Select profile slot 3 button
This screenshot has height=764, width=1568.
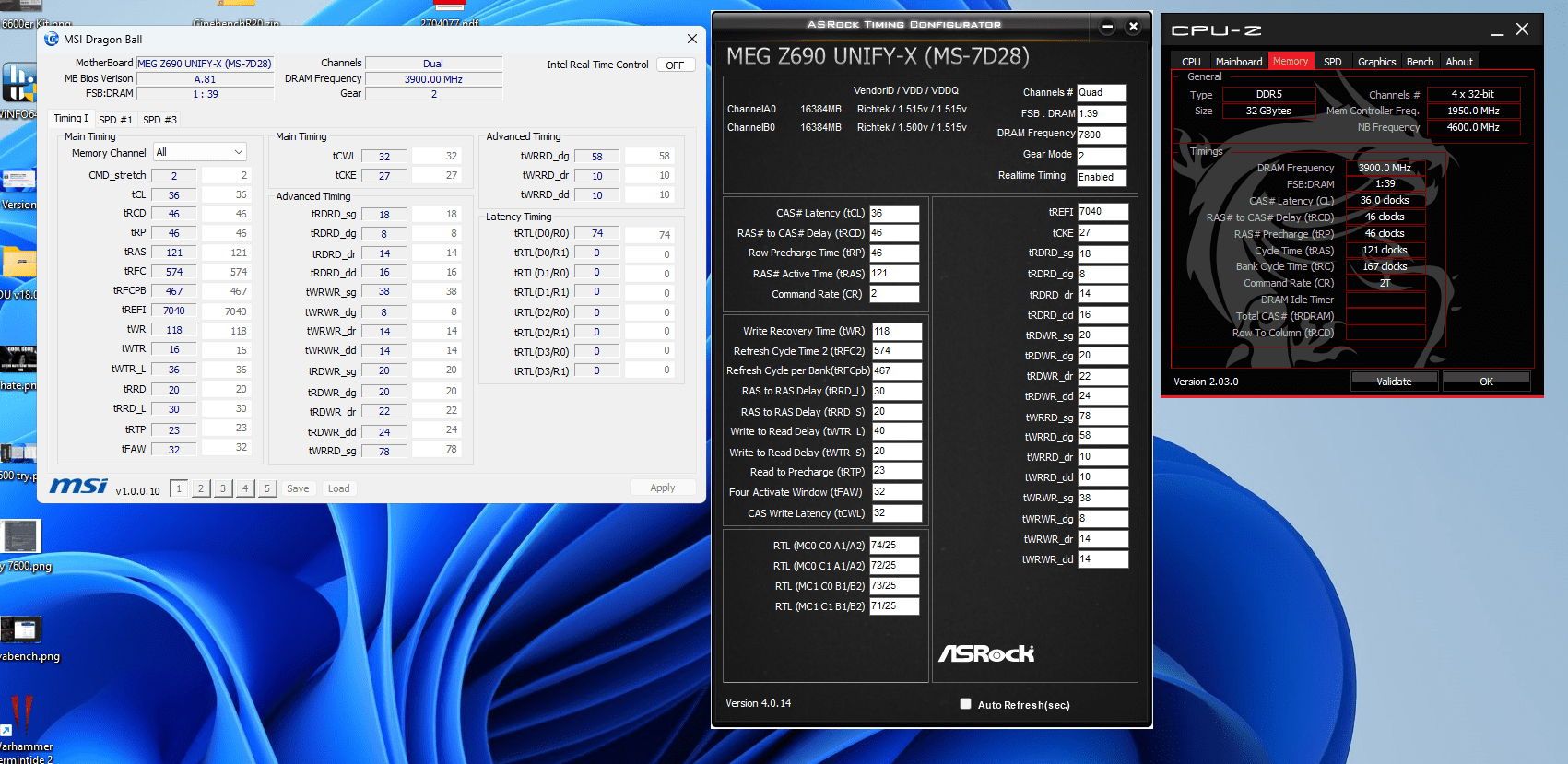223,488
